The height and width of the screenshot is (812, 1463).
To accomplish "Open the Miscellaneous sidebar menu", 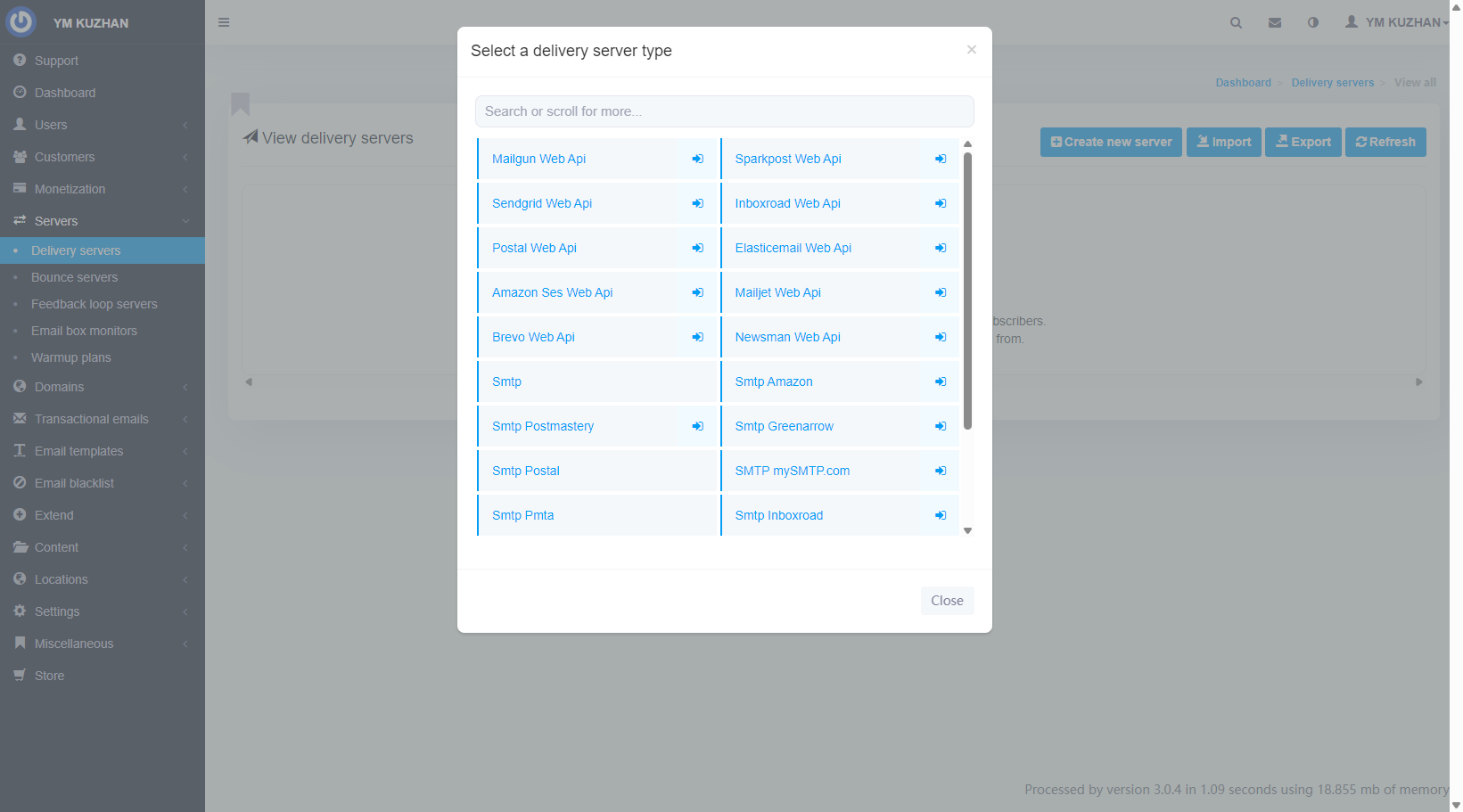I will (x=103, y=644).
